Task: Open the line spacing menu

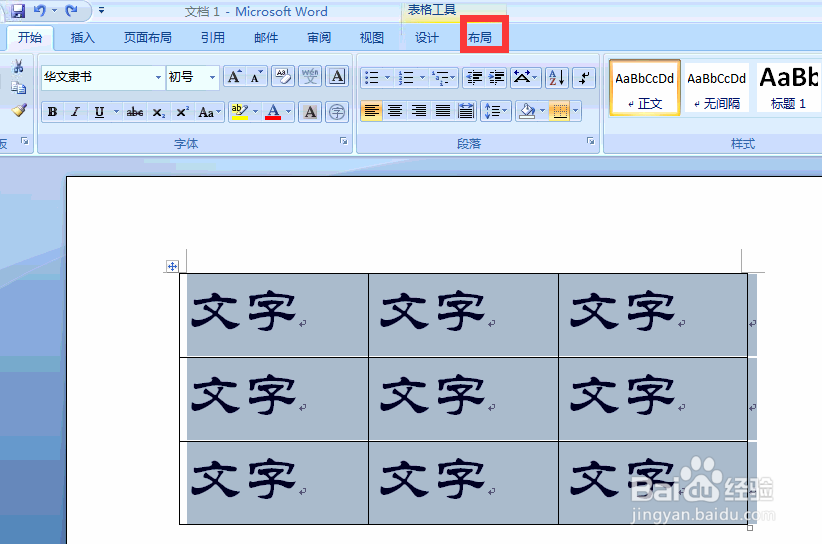Action: pyautogui.click(x=495, y=111)
